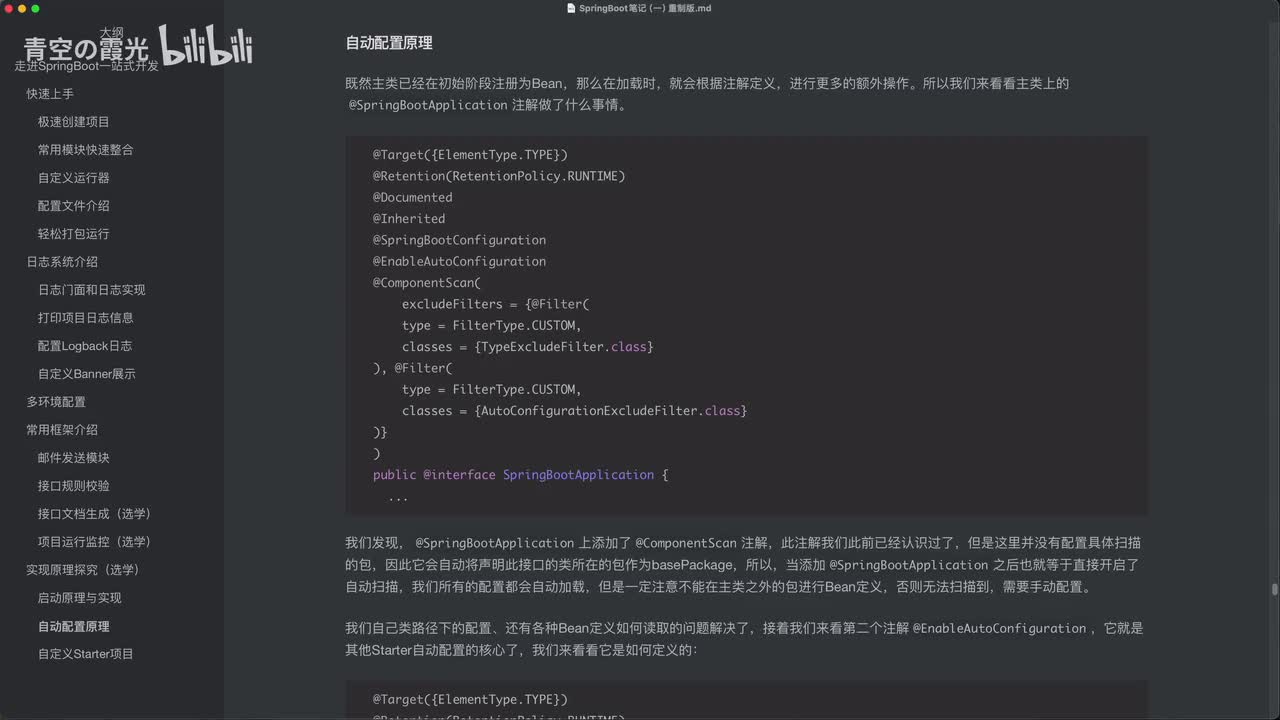This screenshot has height=720, width=1280.
Task: Click inline @EnableAutoConfiguration in bottom paragraph
Action: point(999,629)
